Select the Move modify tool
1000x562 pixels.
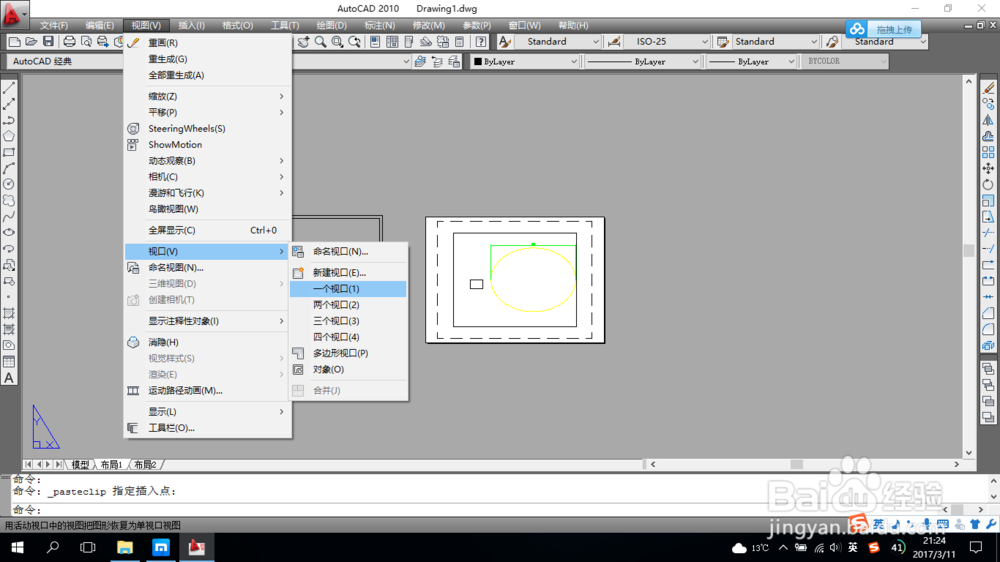click(988, 168)
